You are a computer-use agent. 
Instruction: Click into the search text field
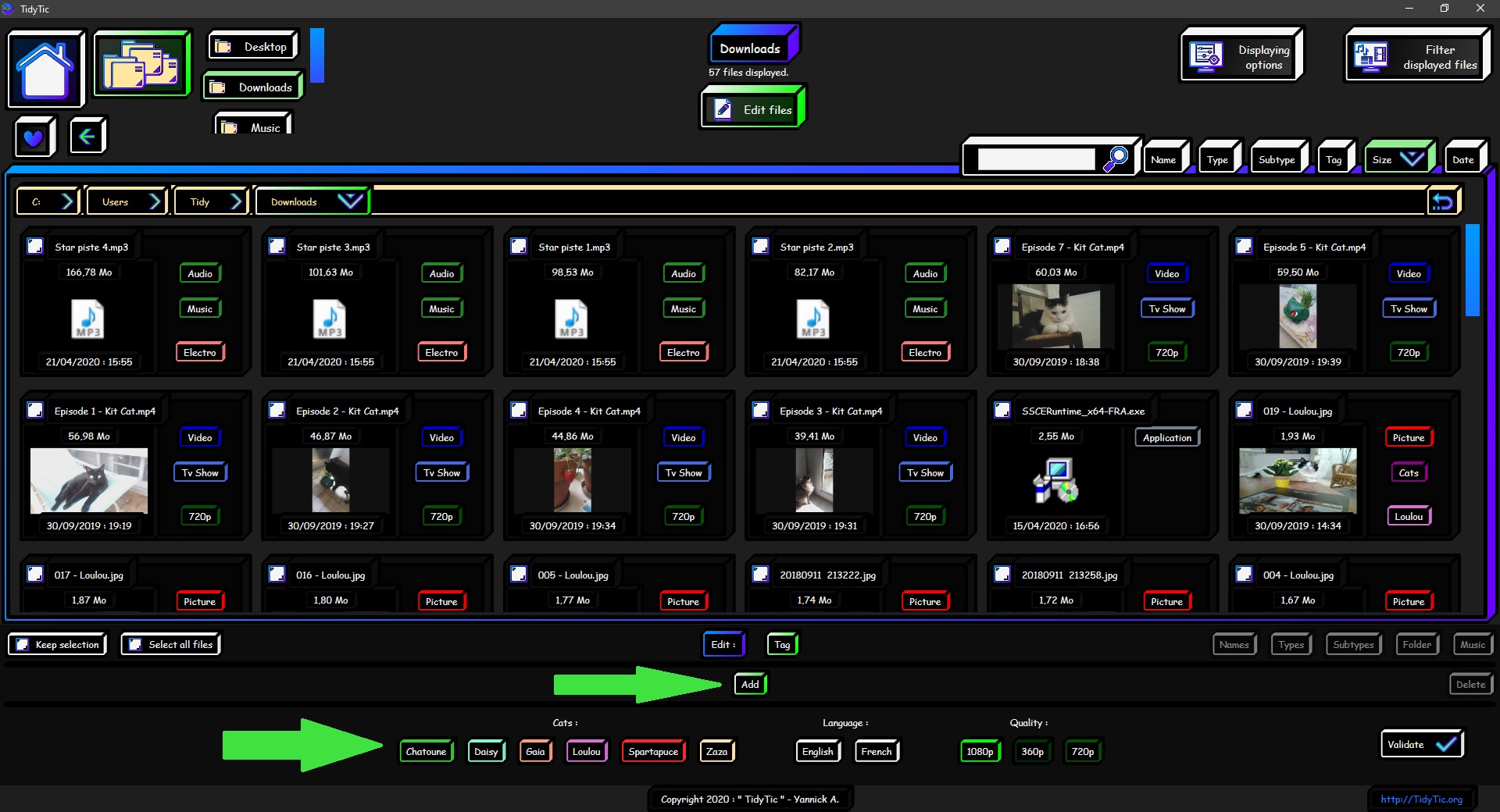[1036, 159]
